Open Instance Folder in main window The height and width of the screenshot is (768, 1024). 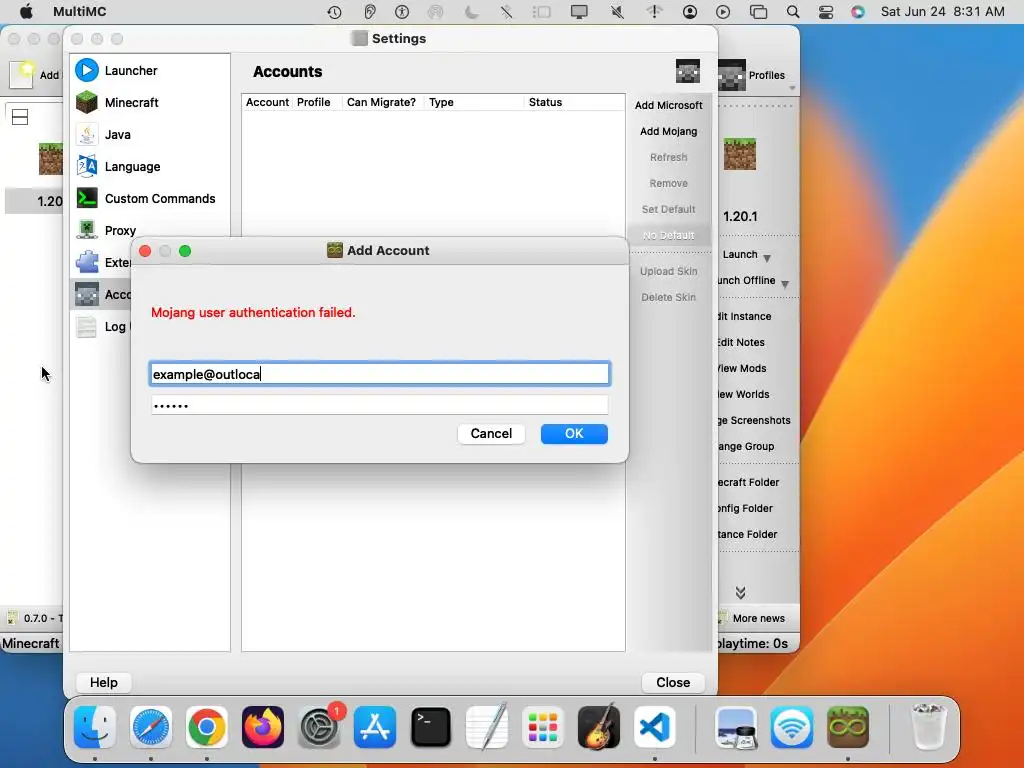[748, 534]
